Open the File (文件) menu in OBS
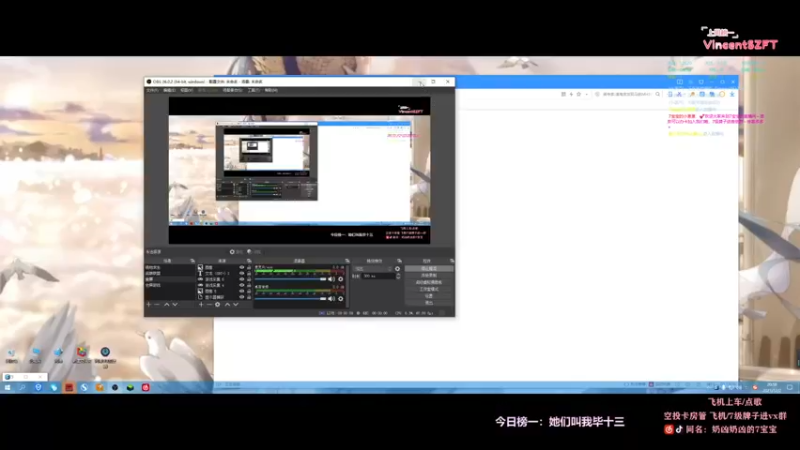Screen dimensions: 800x450 coord(152,90)
